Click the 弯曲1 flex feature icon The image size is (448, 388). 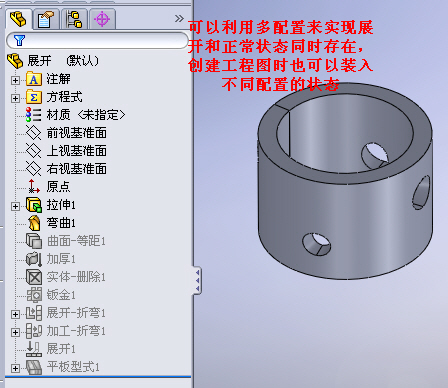pyautogui.click(x=34, y=223)
